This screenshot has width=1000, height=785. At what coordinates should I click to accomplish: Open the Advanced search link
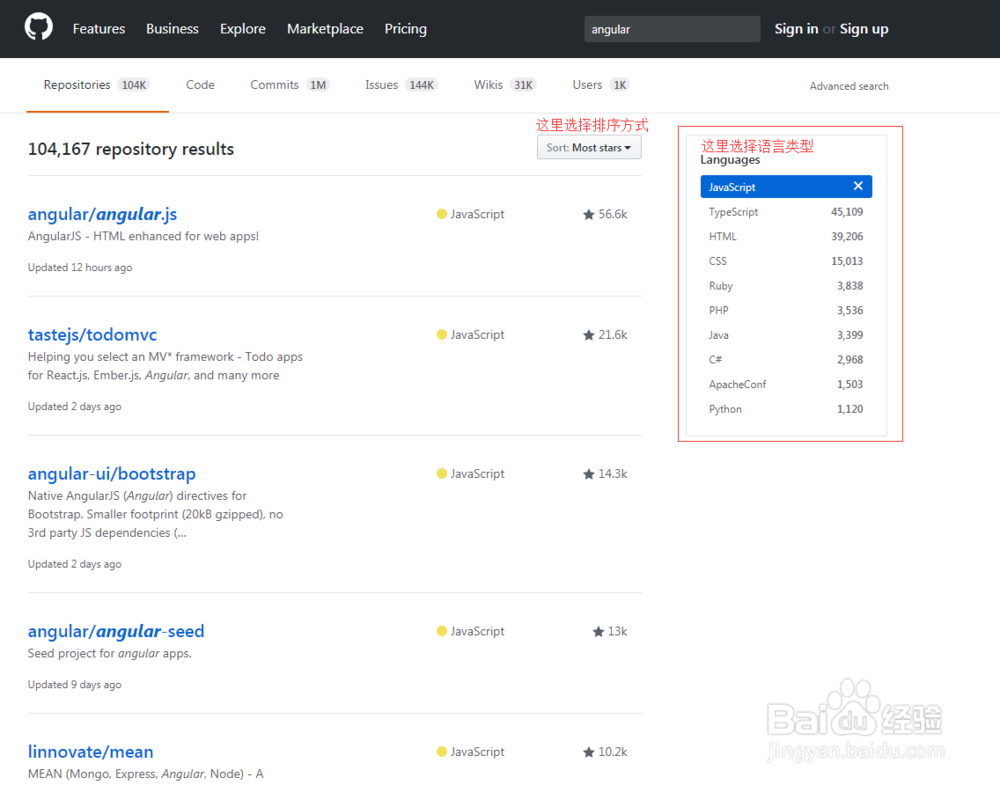click(x=849, y=86)
